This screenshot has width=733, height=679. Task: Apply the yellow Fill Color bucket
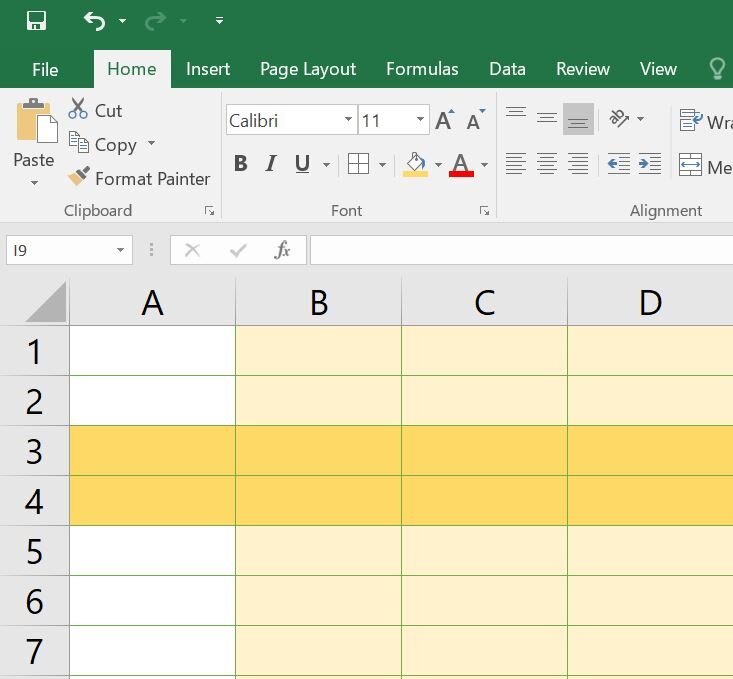pyautogui.click(x=416, y=165)
